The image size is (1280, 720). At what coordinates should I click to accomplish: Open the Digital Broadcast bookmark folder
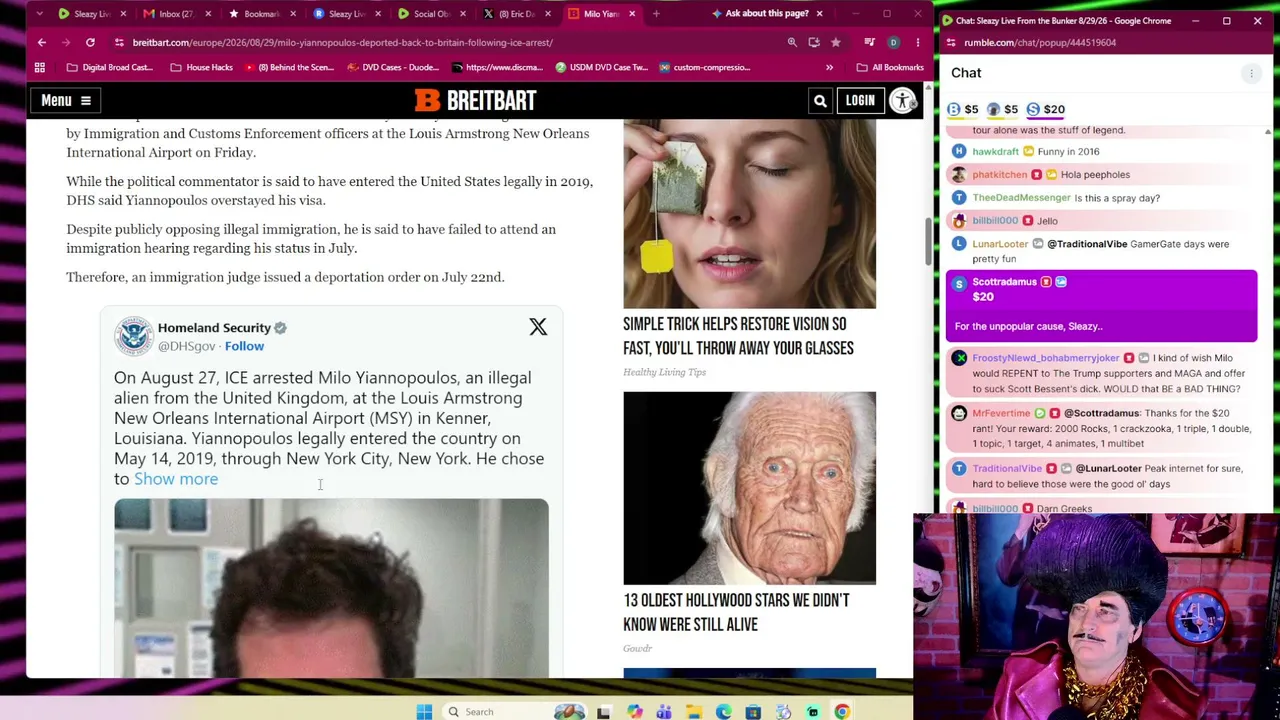click(108, 67)
